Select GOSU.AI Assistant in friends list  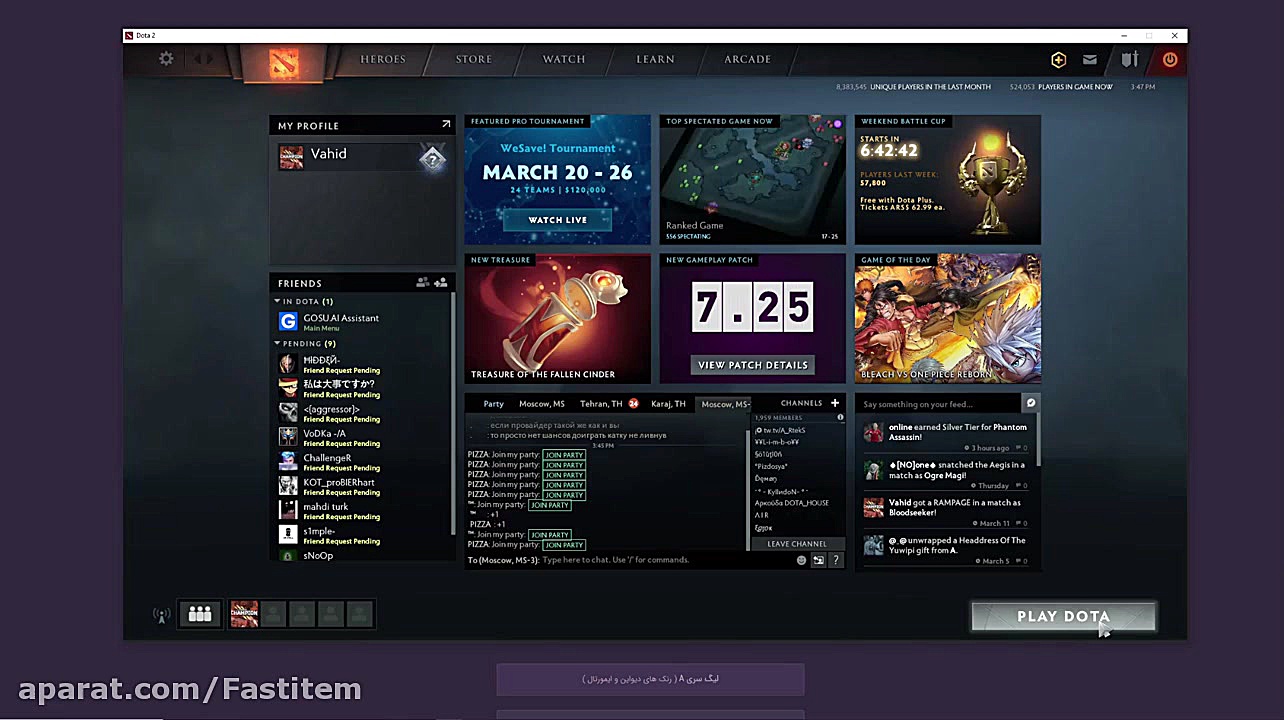pyautogui.click(x=364, y=322)
